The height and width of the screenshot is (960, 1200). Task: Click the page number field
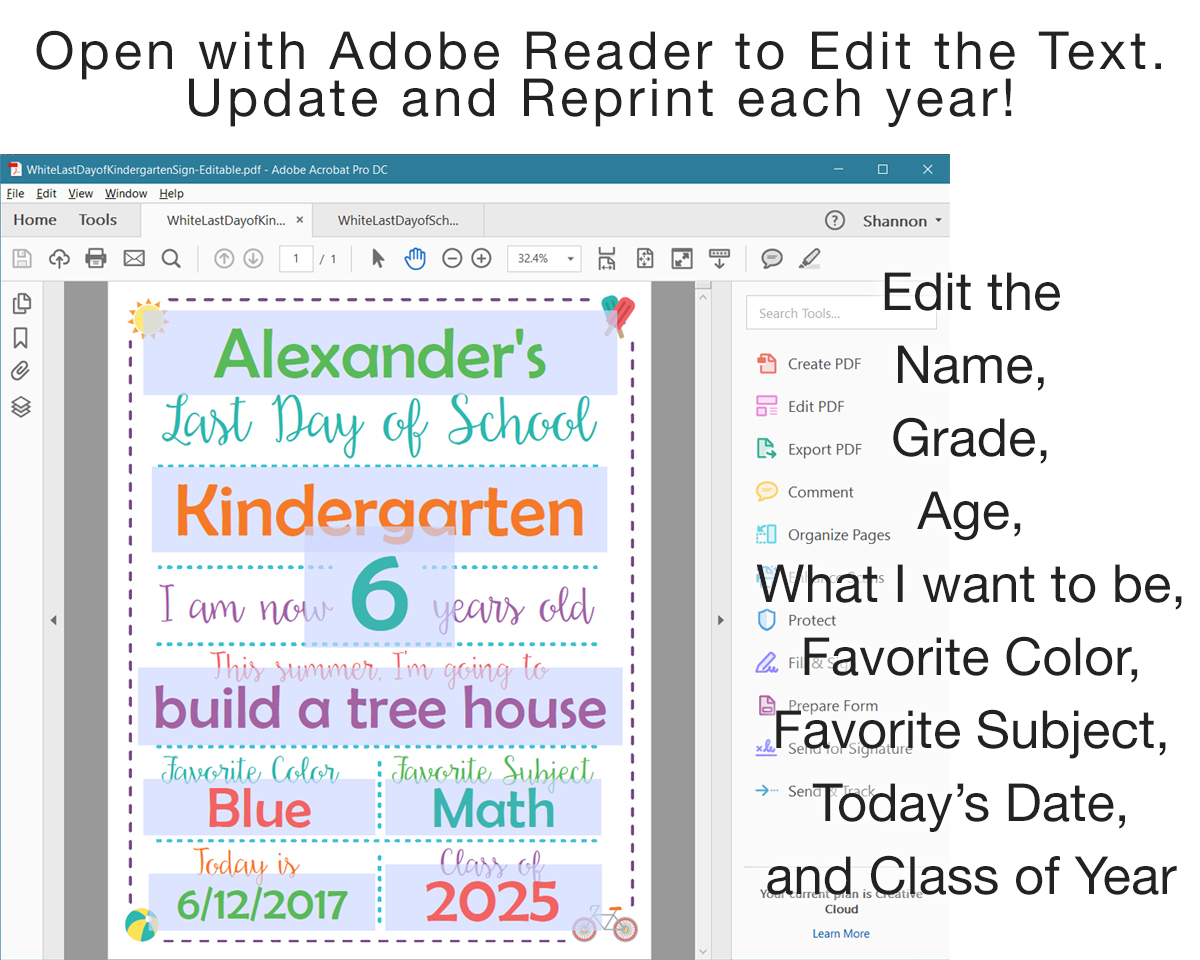pyautogui.click(x=296, y=259)
